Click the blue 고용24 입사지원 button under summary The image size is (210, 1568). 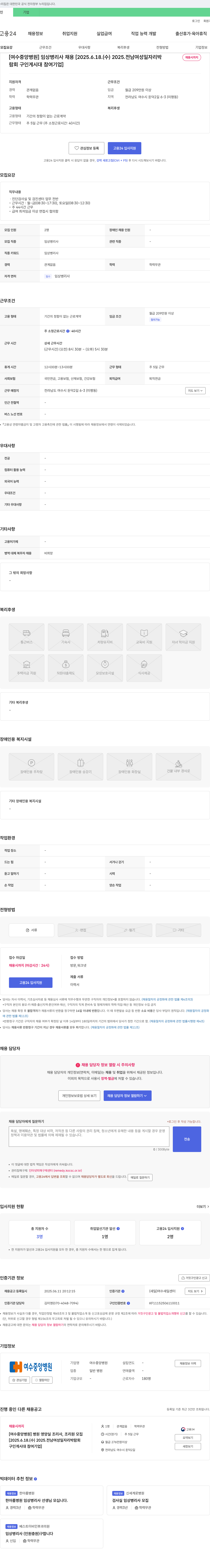pyautogui.click(x=124, y=148)
